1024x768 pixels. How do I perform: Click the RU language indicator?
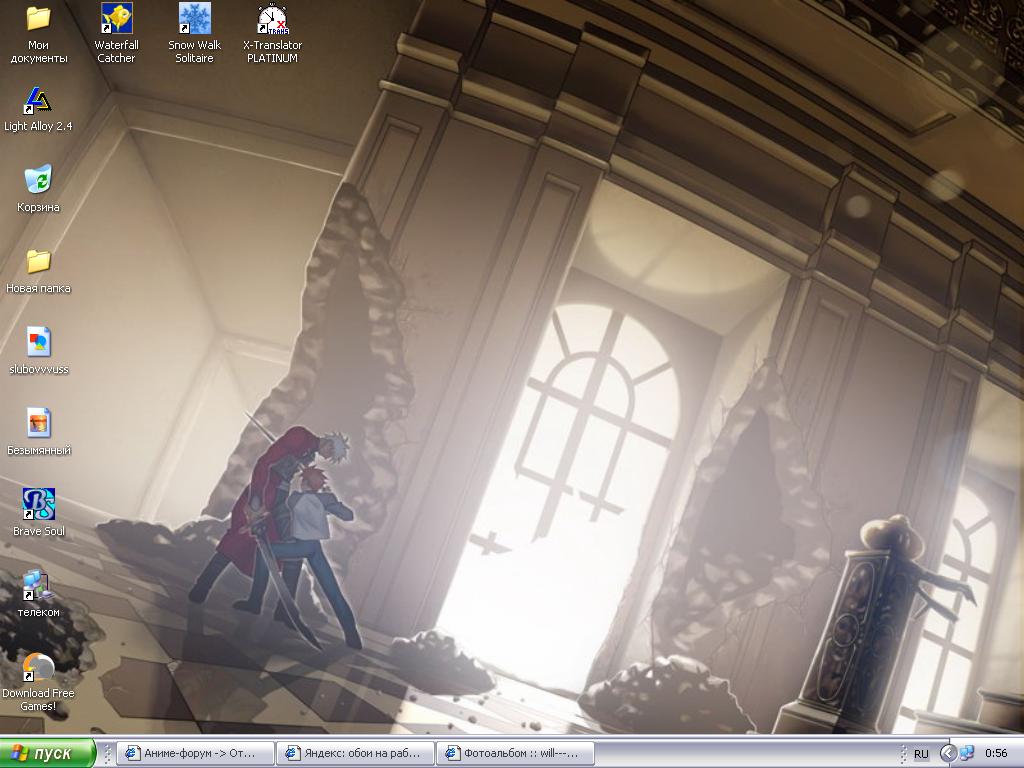(921, 754)
